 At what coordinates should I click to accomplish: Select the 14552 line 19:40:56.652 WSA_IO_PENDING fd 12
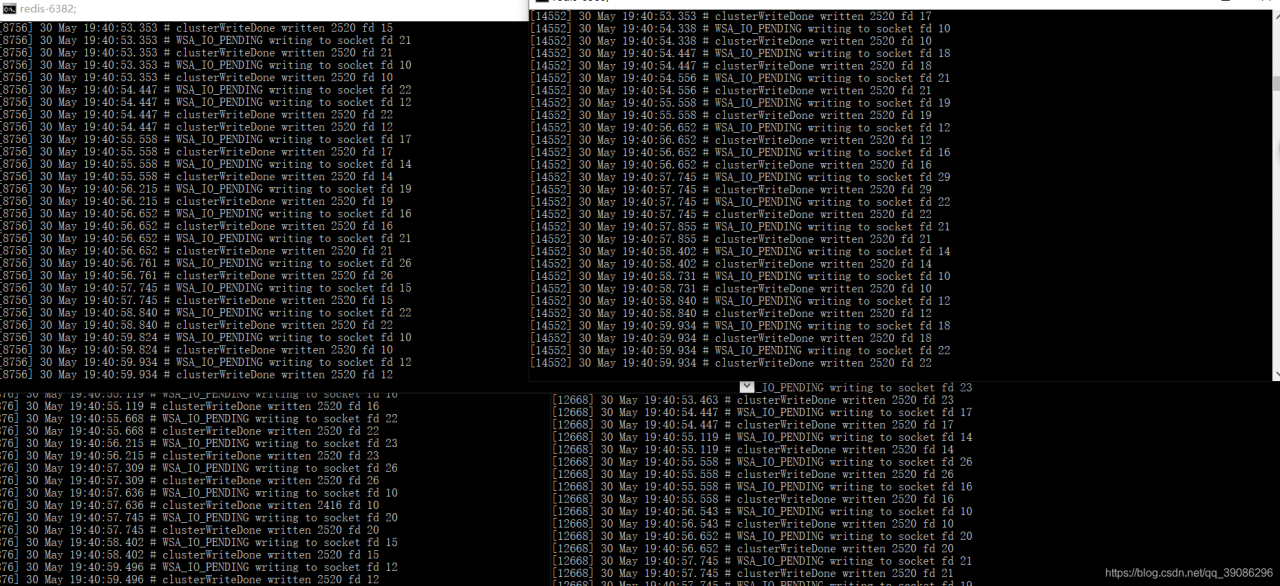(740, 127)
